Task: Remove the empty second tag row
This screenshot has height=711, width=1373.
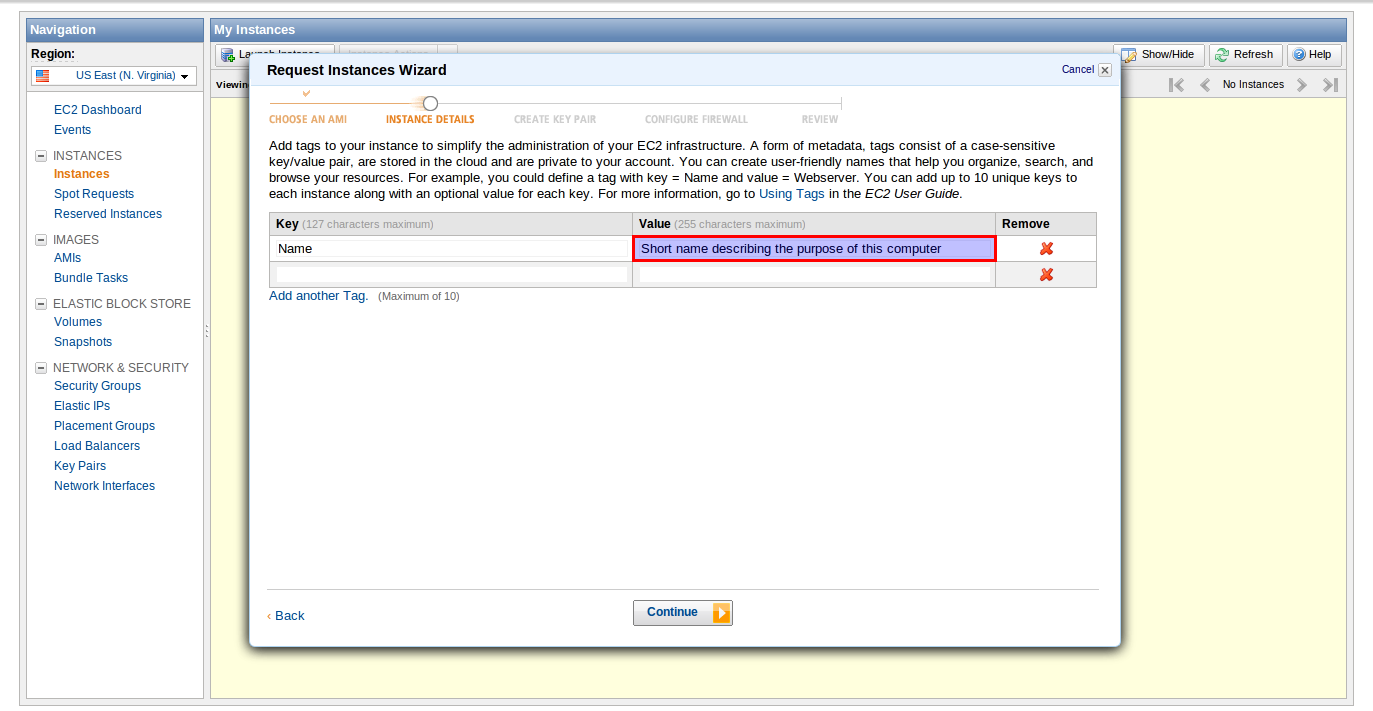Action: pos(1046,275)
